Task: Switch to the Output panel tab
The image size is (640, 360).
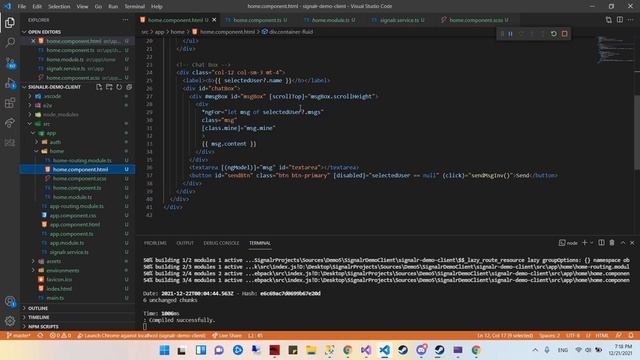Action: click(185, 243)
